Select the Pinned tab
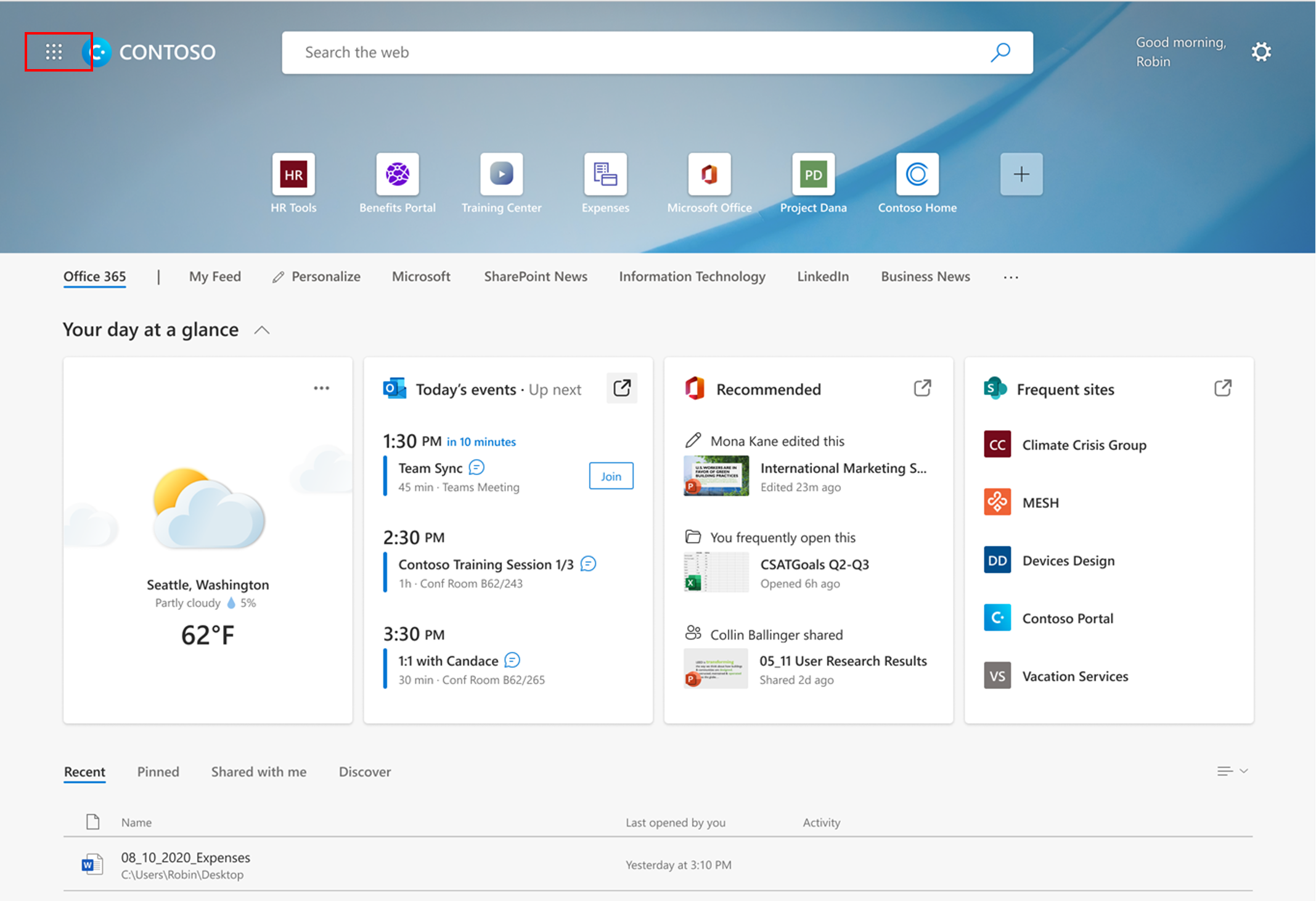The width and height of the screenshot is (1316, 901). pos(158,771)
